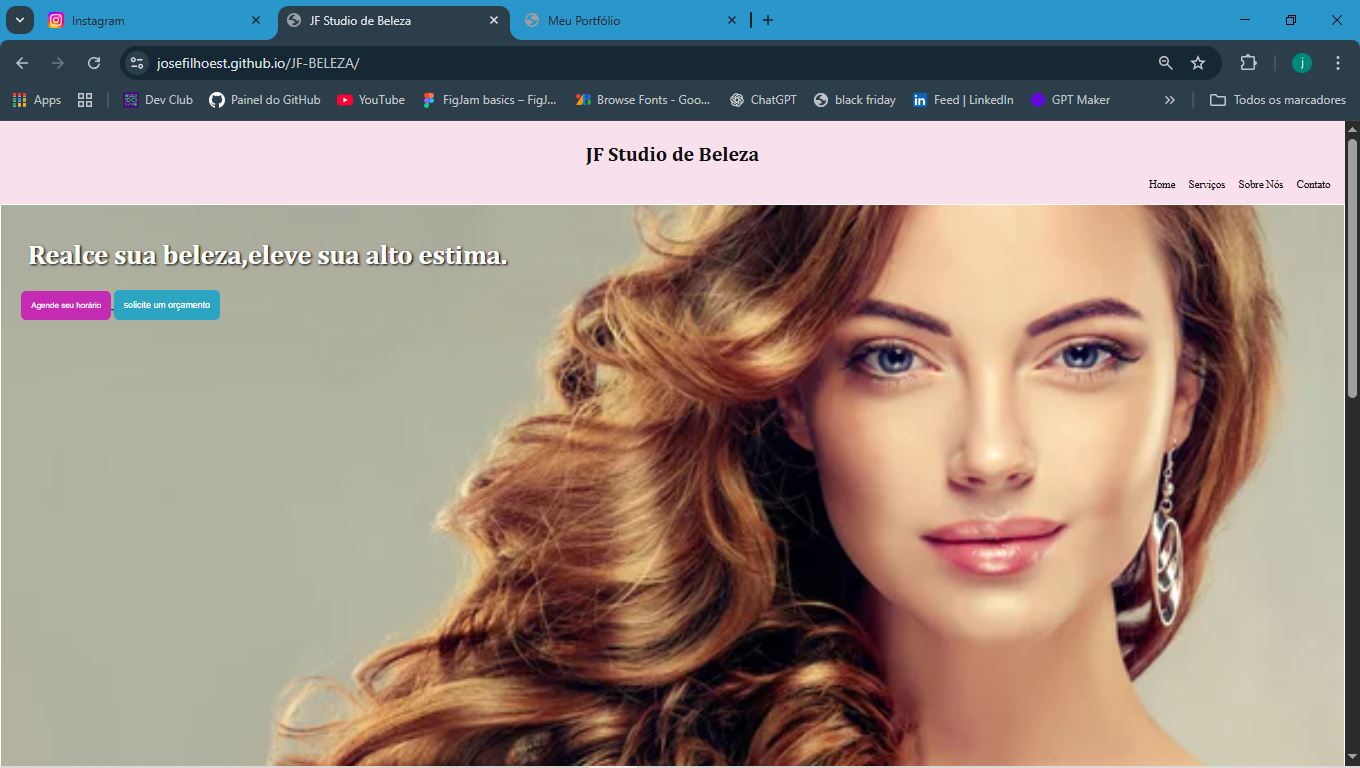Go forward to the next page
The width and height of the screenshot is (1360, 768).
(x=58, y=63)
